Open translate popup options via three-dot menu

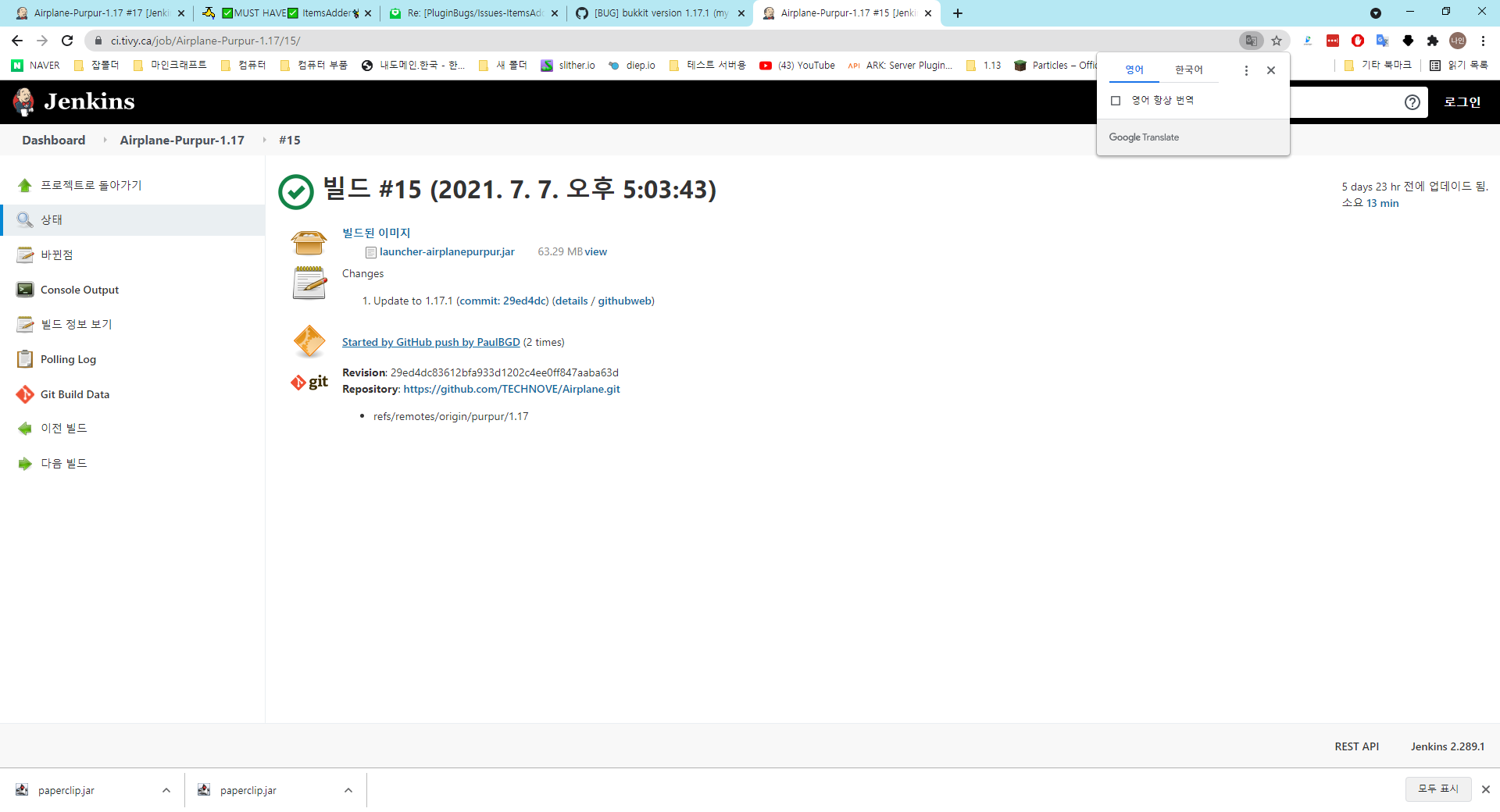1247,69
